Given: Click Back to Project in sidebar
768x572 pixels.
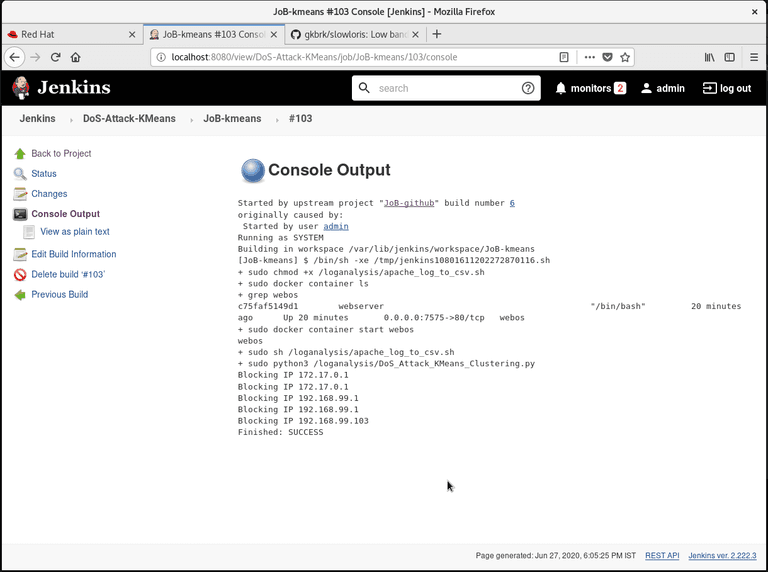Looking at the screenshot, I should tap(61, 154).
